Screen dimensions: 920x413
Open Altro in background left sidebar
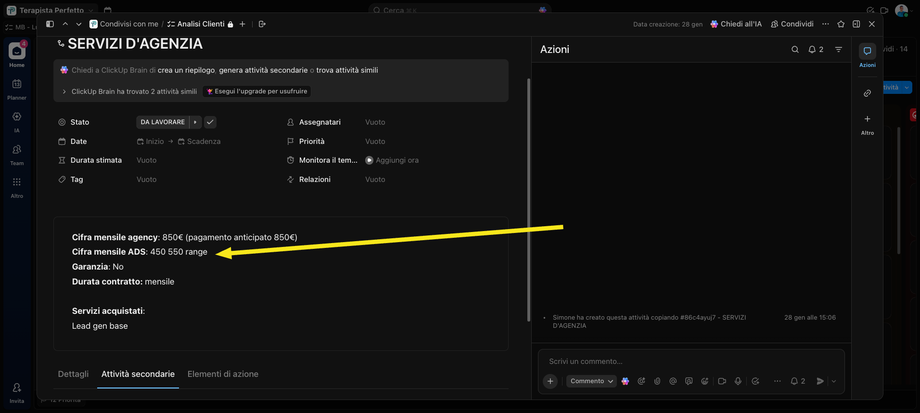[x=17, y=187]
